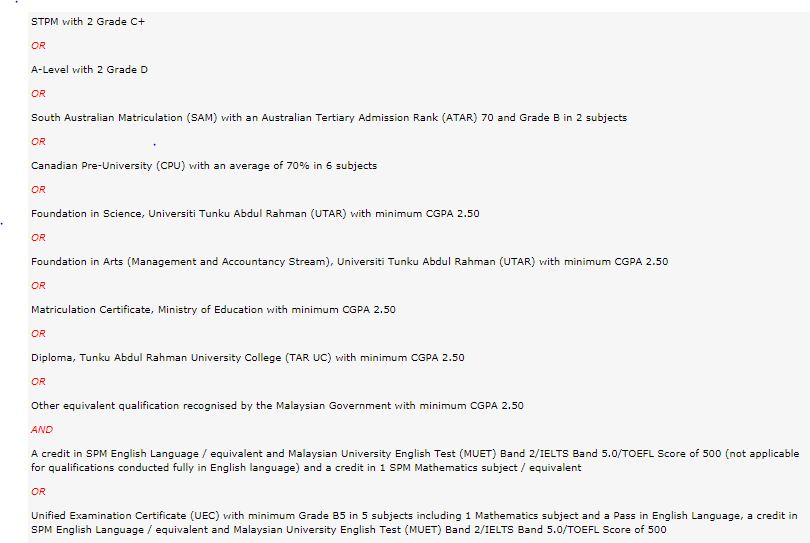Click the Other equivalent qualification line
Viewport: 810px width, 543px height.
(277, 406)
